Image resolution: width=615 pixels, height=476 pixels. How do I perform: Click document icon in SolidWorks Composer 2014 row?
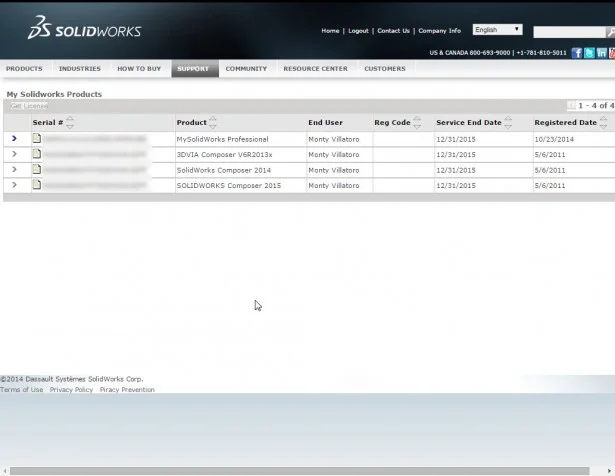tap(37, 170)
